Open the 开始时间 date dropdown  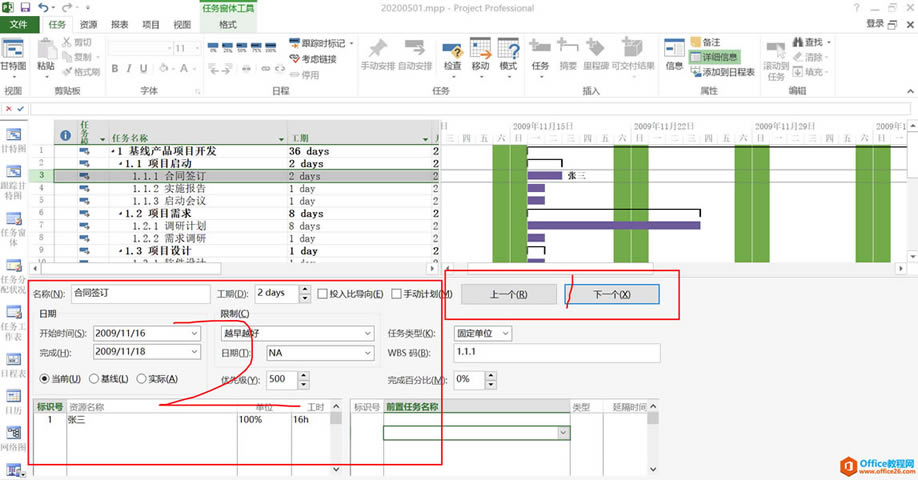[192, 332]
